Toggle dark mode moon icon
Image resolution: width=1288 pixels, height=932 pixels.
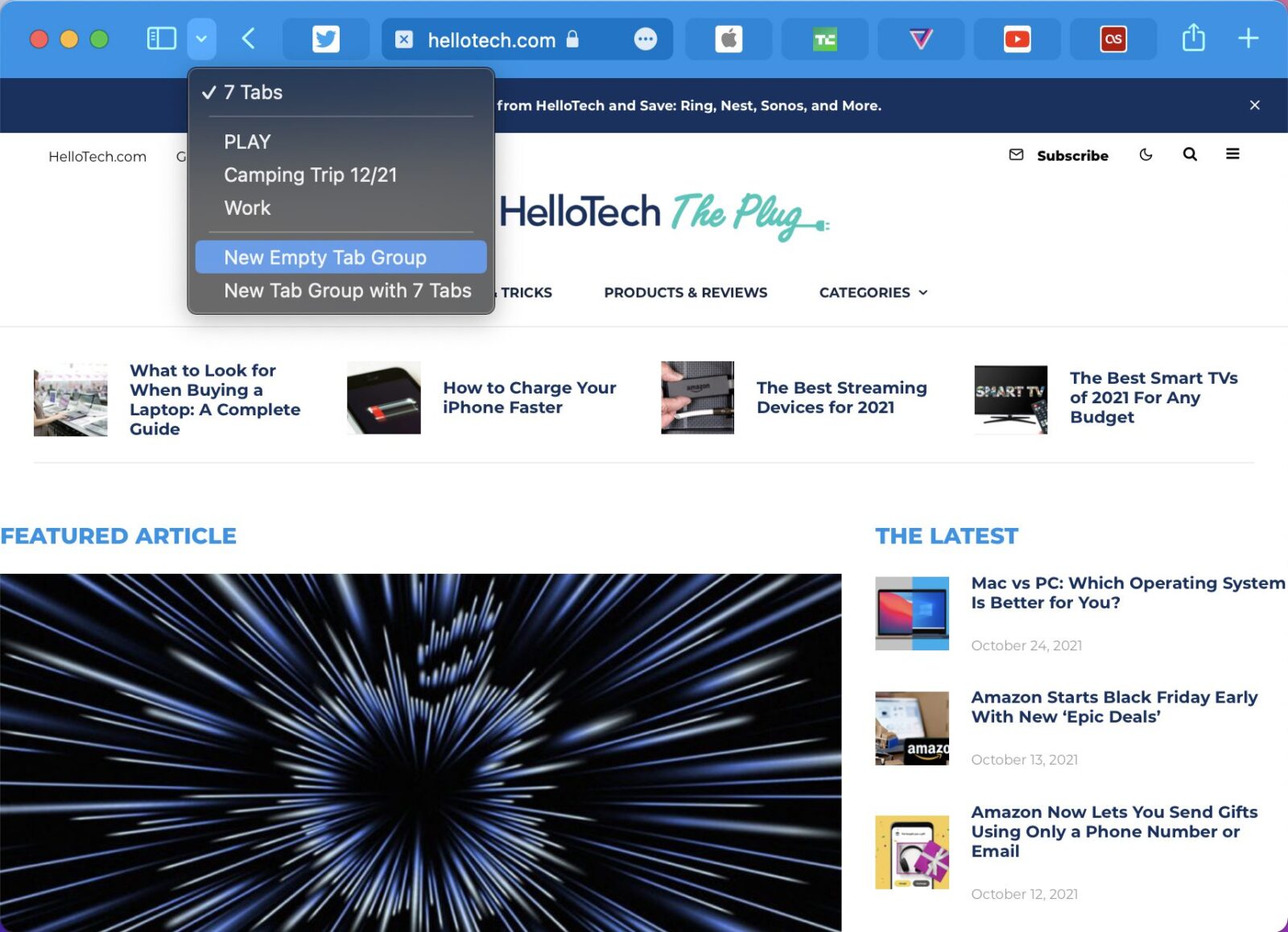tap(1146, 155)
